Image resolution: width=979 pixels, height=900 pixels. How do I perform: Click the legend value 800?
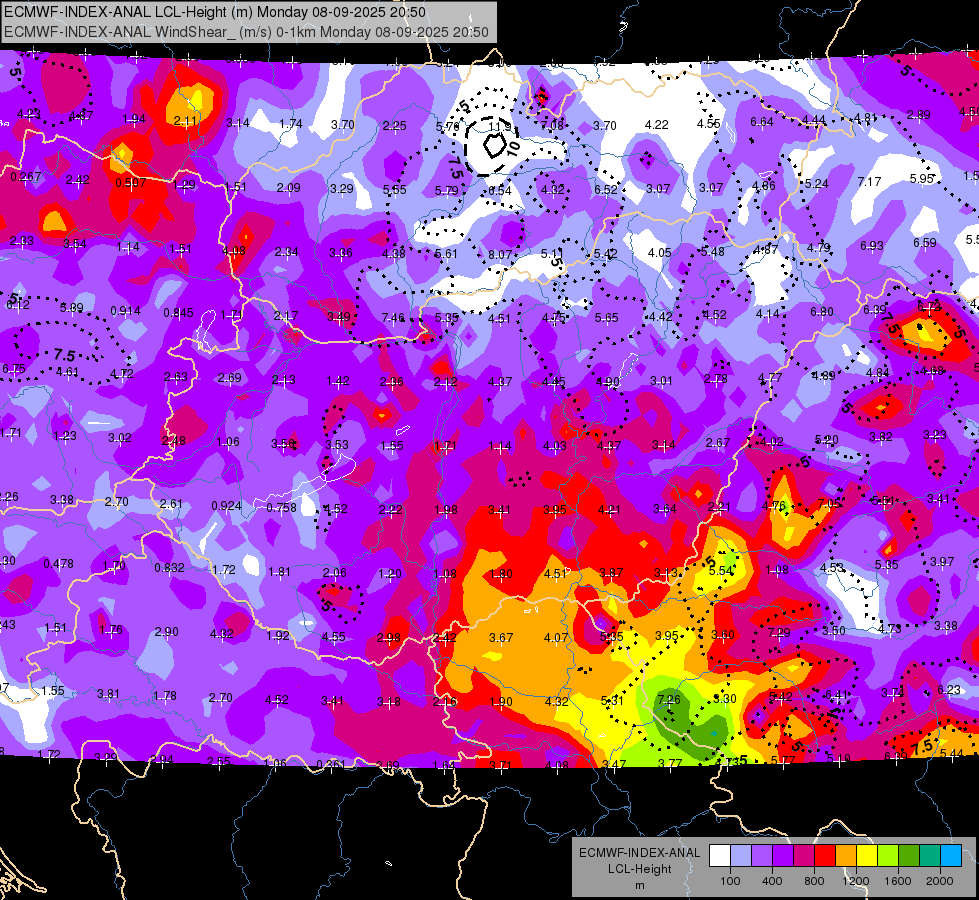click(814, 881)
